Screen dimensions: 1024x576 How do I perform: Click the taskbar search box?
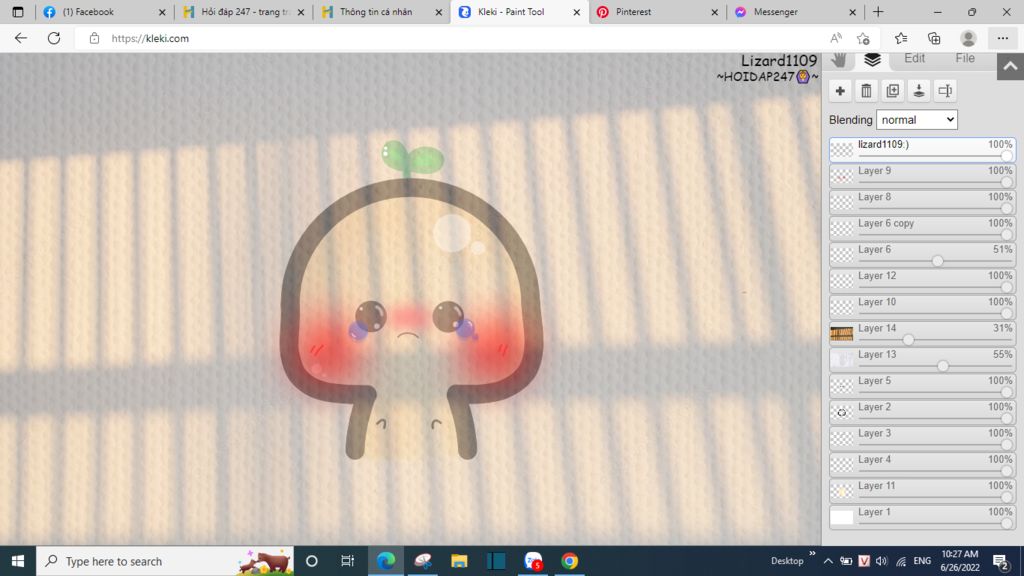(165, 561)
